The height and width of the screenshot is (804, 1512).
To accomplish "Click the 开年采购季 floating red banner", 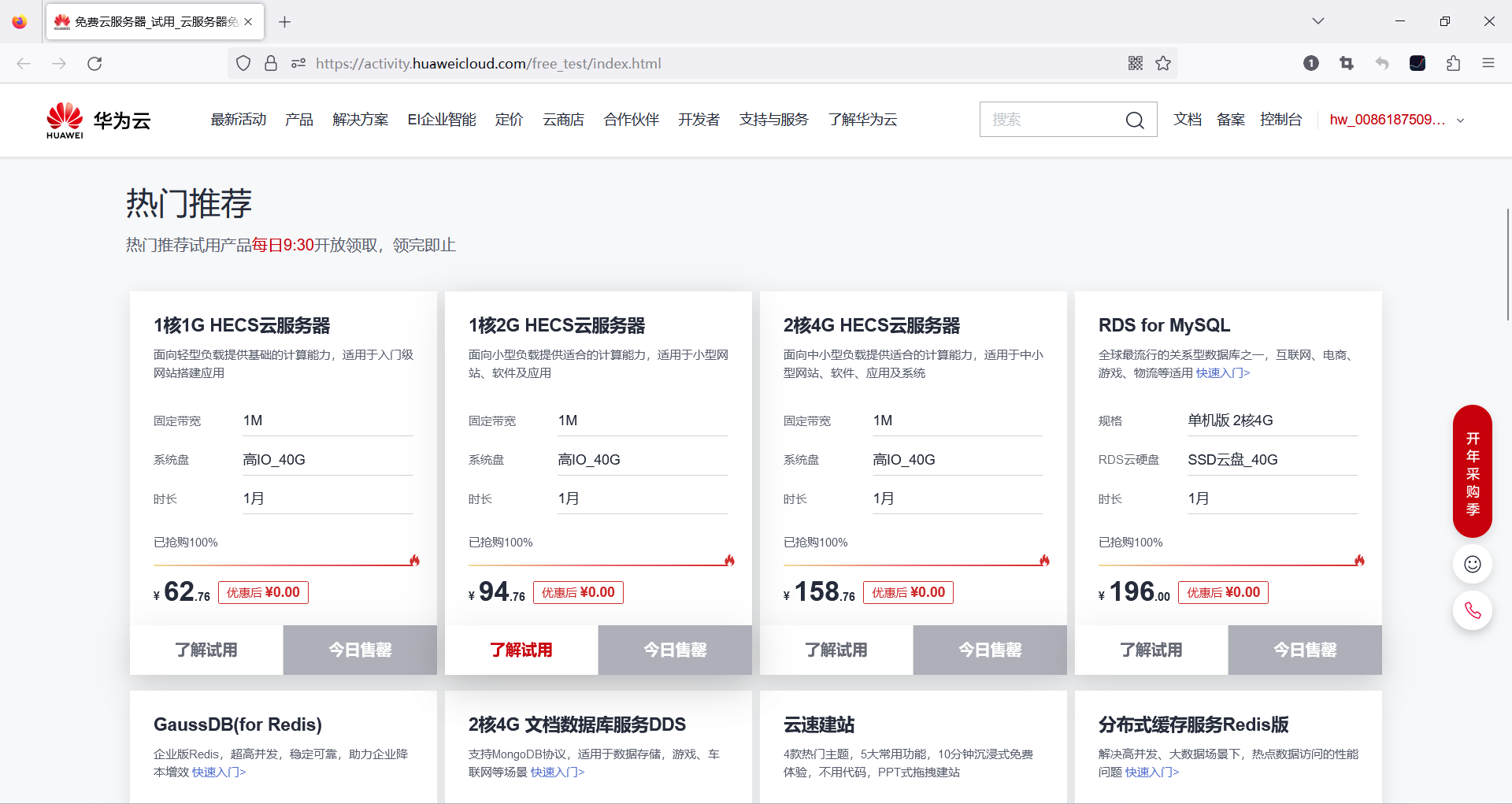I will (x=1473, y=472).
